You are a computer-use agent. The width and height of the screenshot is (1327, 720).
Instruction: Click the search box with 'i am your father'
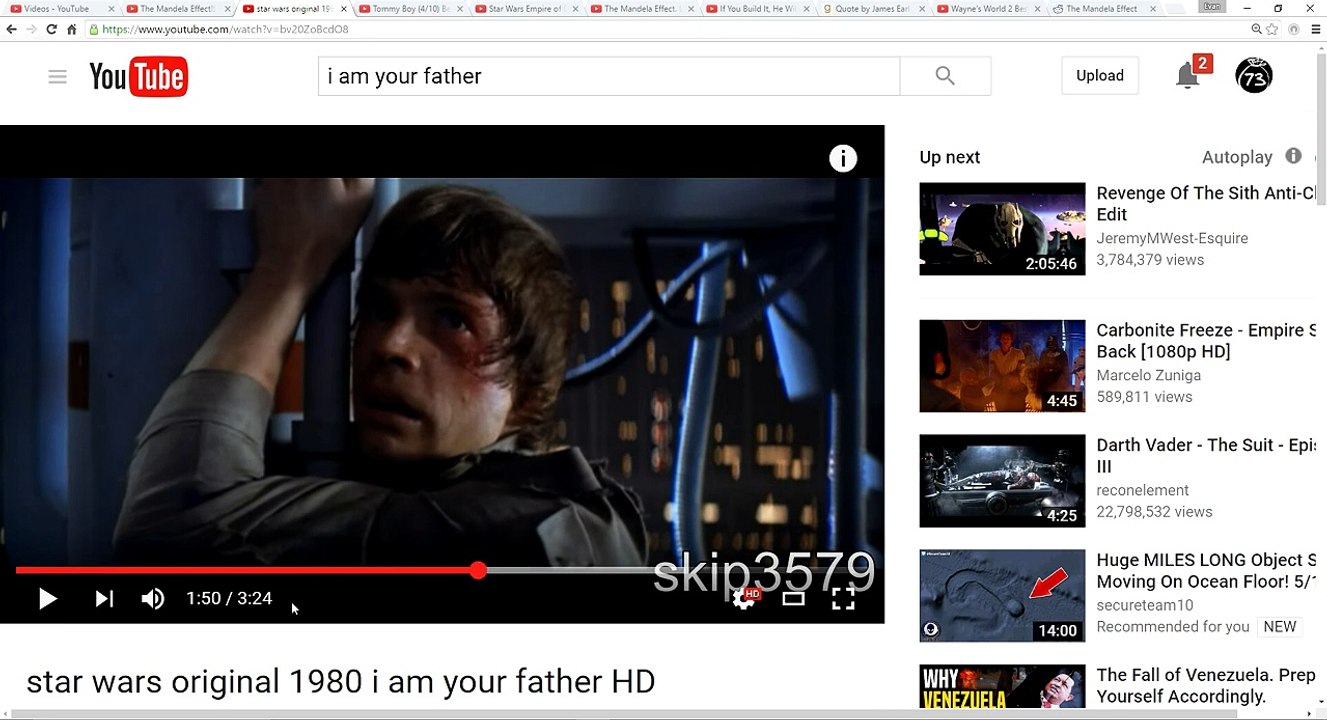point(609,76)
